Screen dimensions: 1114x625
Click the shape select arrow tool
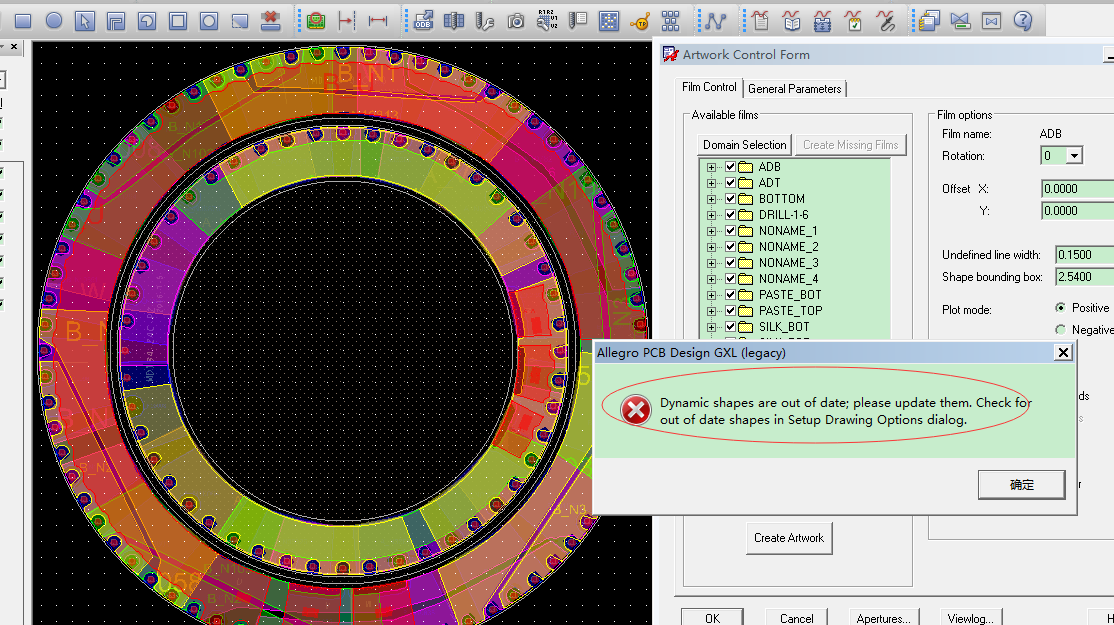[x=85, y=20]
